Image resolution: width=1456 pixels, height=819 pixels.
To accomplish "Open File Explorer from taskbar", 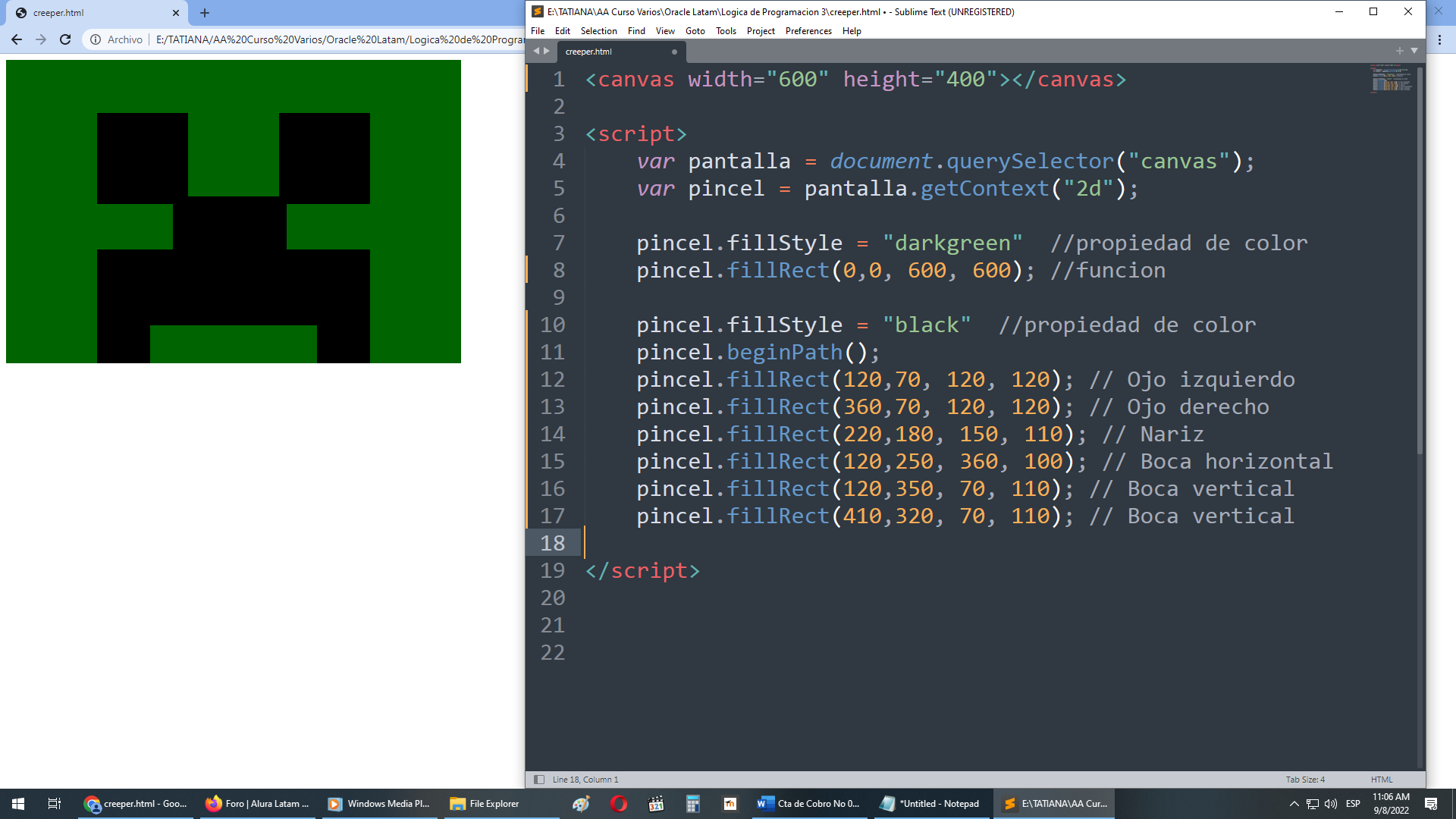I will [500, 804].
